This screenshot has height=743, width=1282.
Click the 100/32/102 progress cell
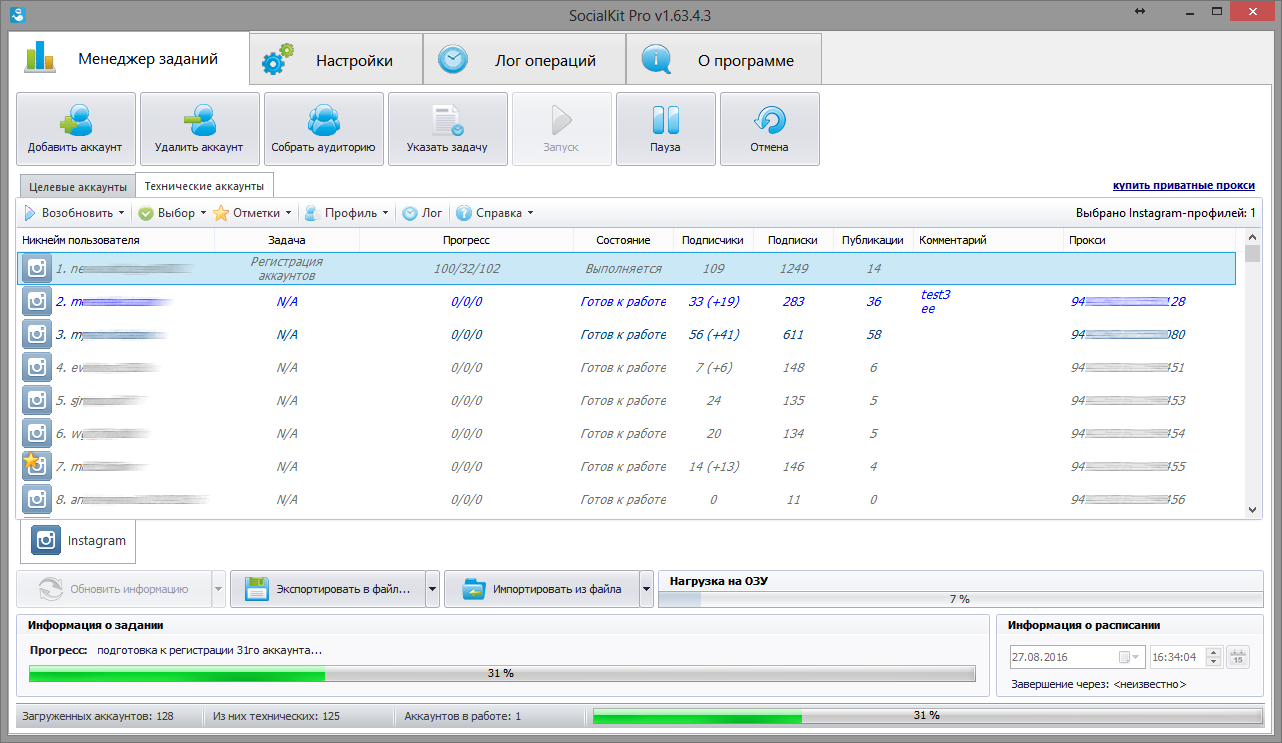pyautogui.click(x=466, y=268)
